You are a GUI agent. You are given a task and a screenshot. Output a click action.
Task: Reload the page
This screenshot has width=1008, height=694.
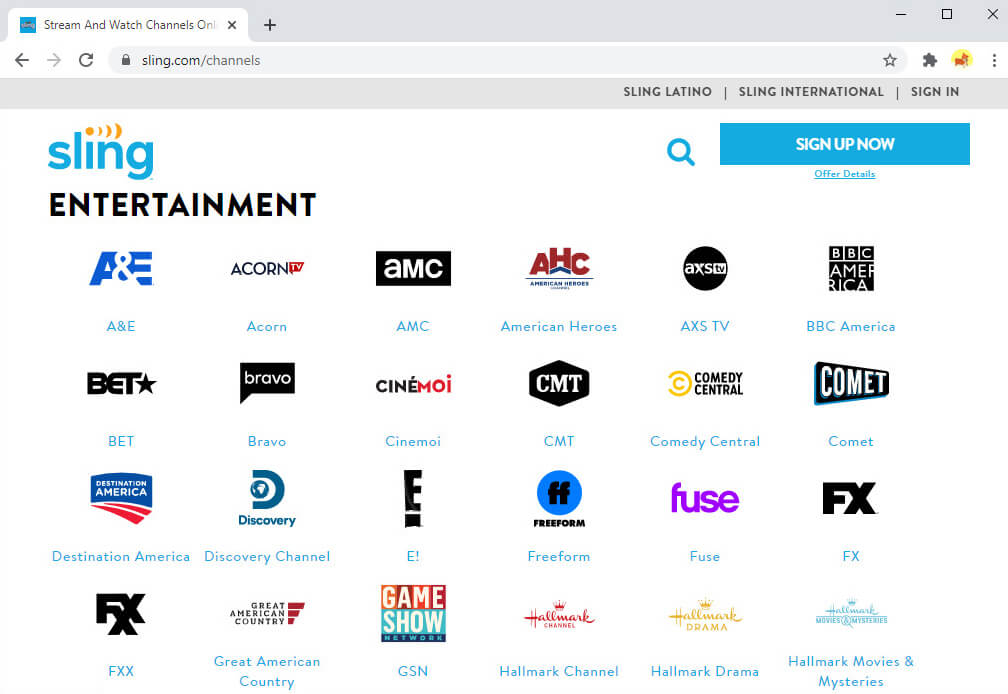[86, 60]
